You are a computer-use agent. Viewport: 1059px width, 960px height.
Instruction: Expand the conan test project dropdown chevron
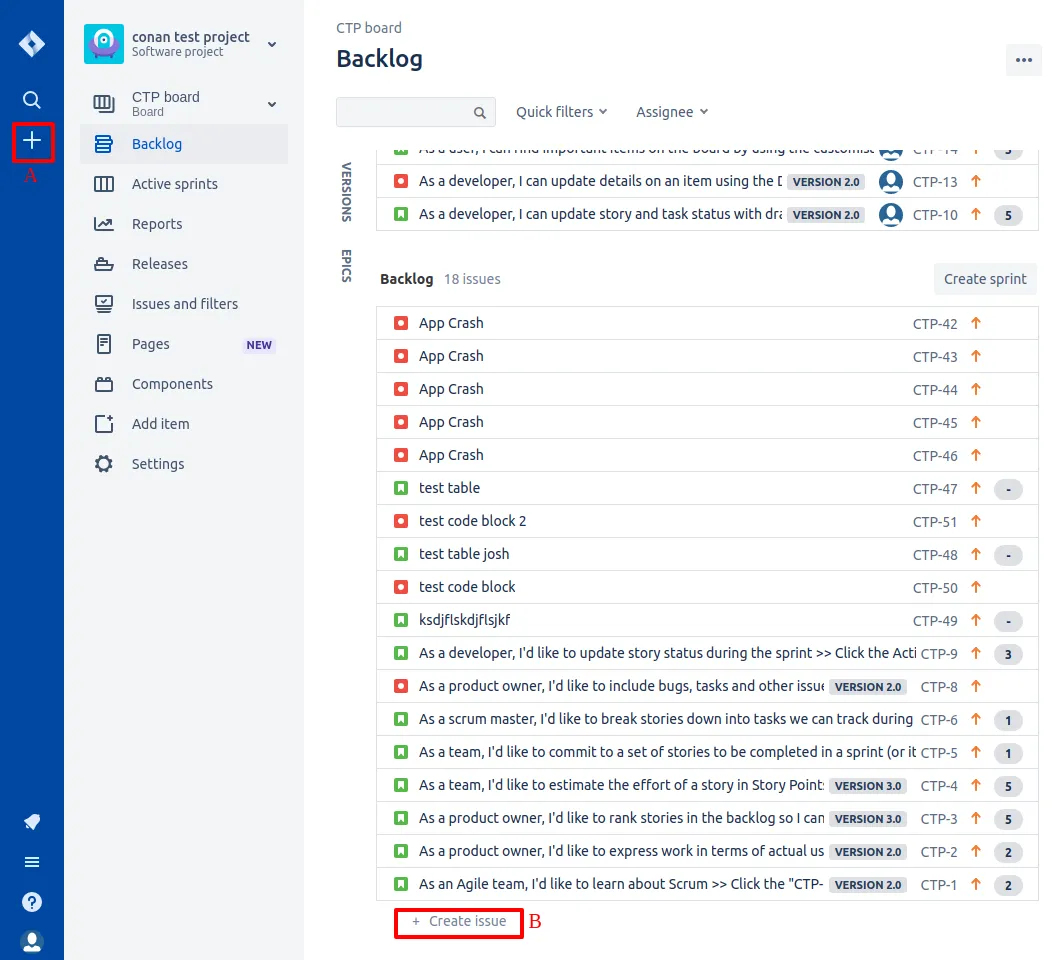pos(272,45)
